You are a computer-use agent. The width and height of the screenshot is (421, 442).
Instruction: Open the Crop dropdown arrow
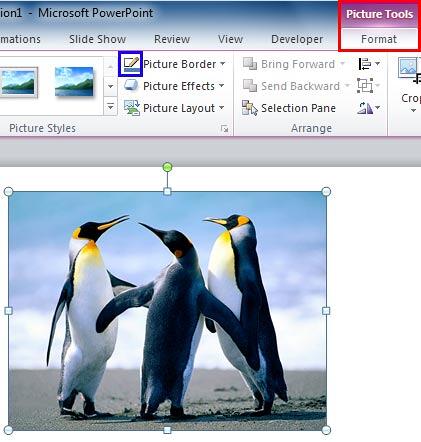pyautogui.click(x=413, y=110)
